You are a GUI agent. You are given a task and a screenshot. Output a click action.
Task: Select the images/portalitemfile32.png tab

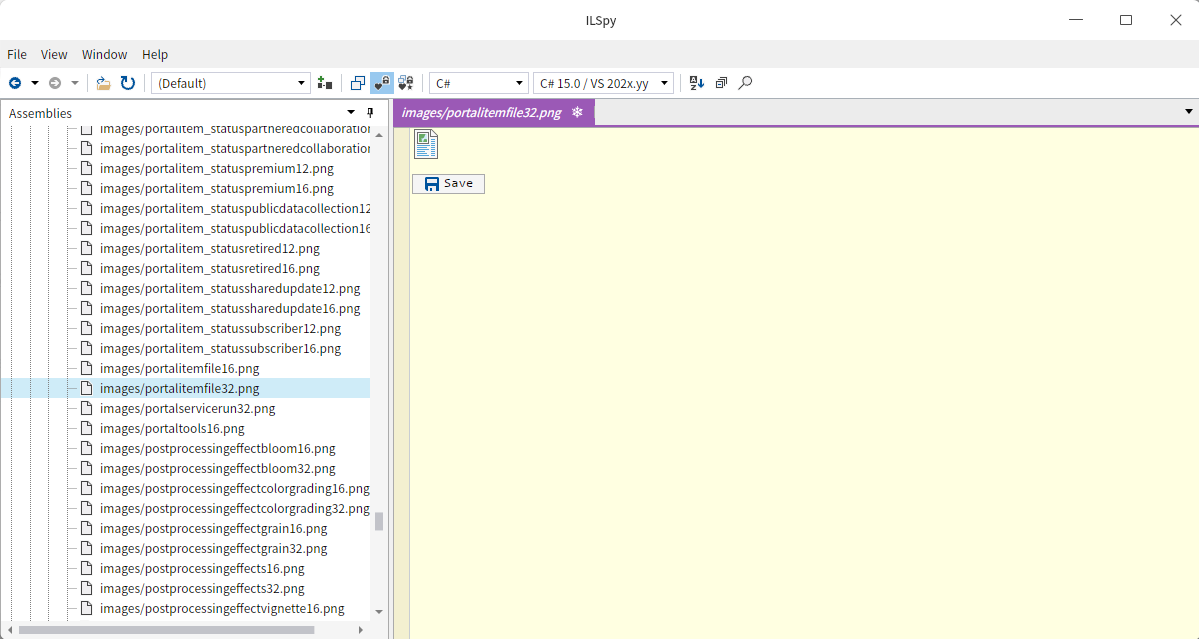pyautogui.click(x=493, y=113)
